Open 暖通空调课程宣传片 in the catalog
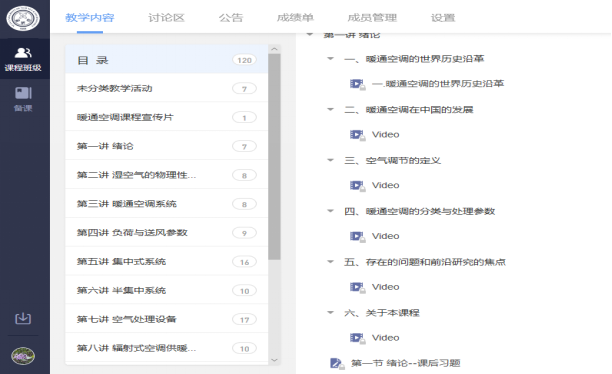 click(167, 117)
